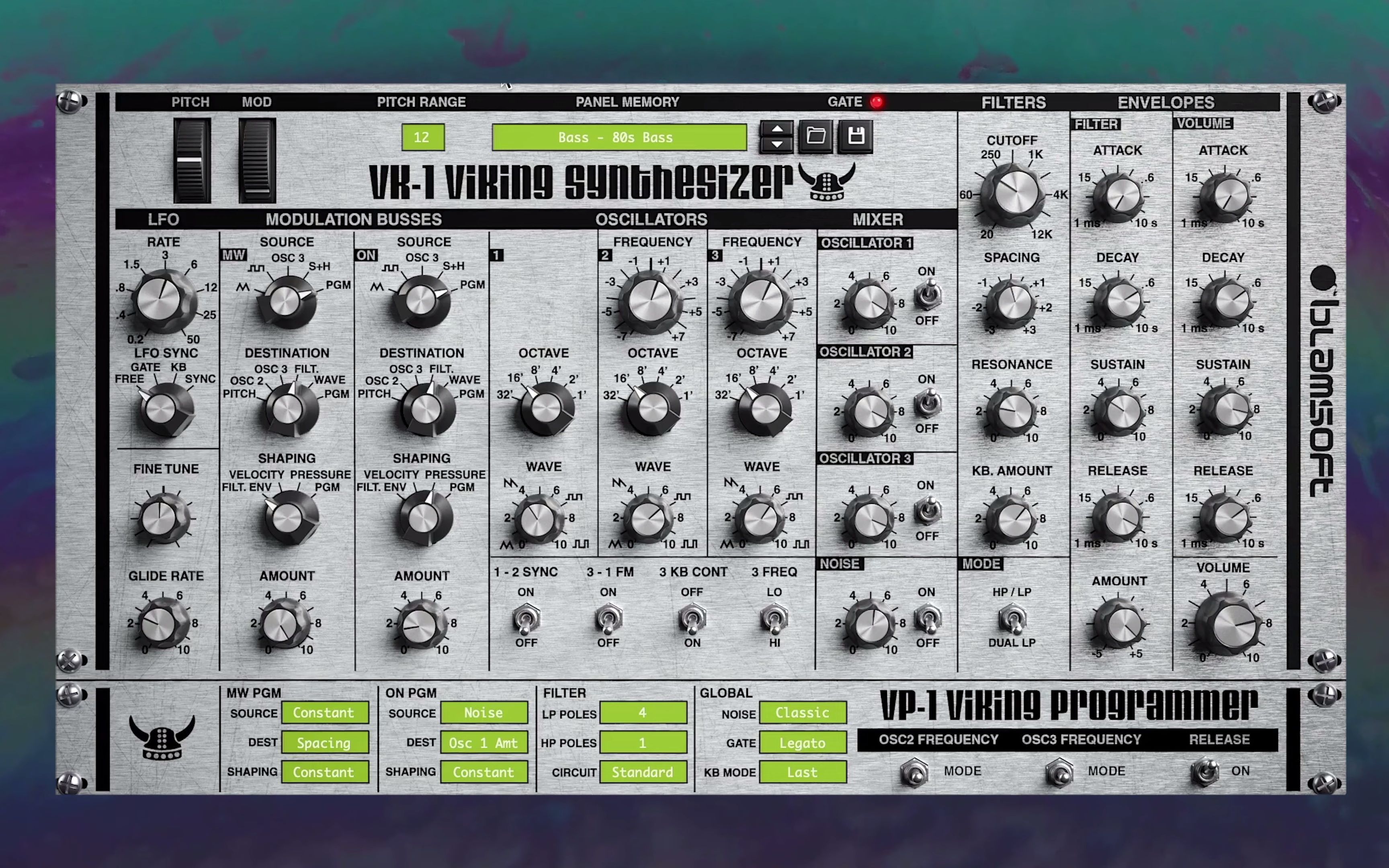Click the red GATE indicator LED
This screenshot has height=868, width=1389.
(x=877, y=102)
